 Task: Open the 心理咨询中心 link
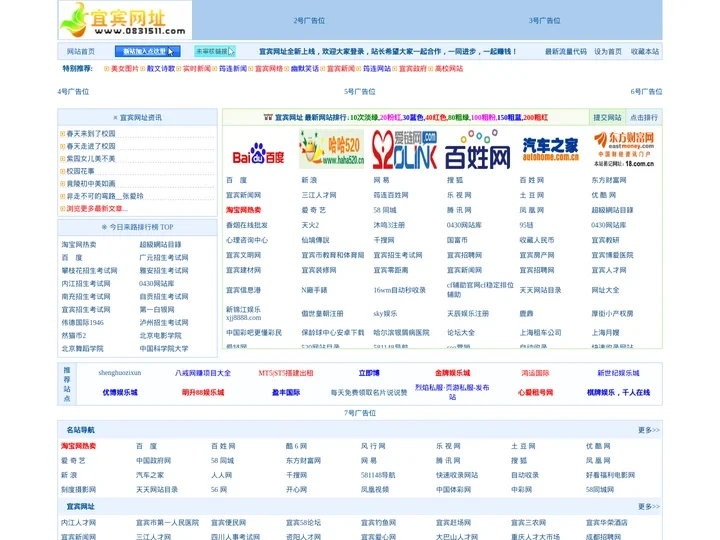coord(247,240)
